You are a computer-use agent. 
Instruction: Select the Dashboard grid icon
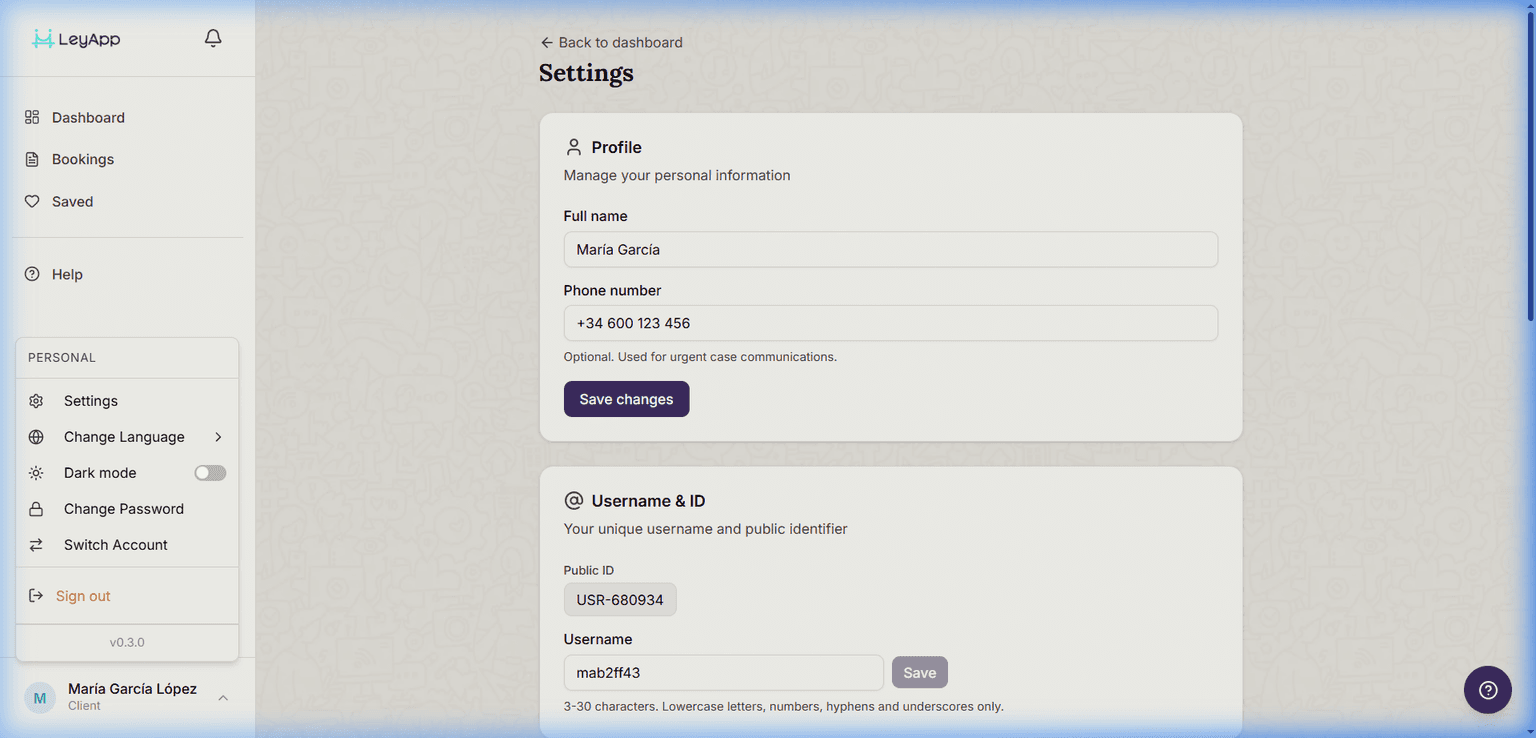tap(32, 117)
